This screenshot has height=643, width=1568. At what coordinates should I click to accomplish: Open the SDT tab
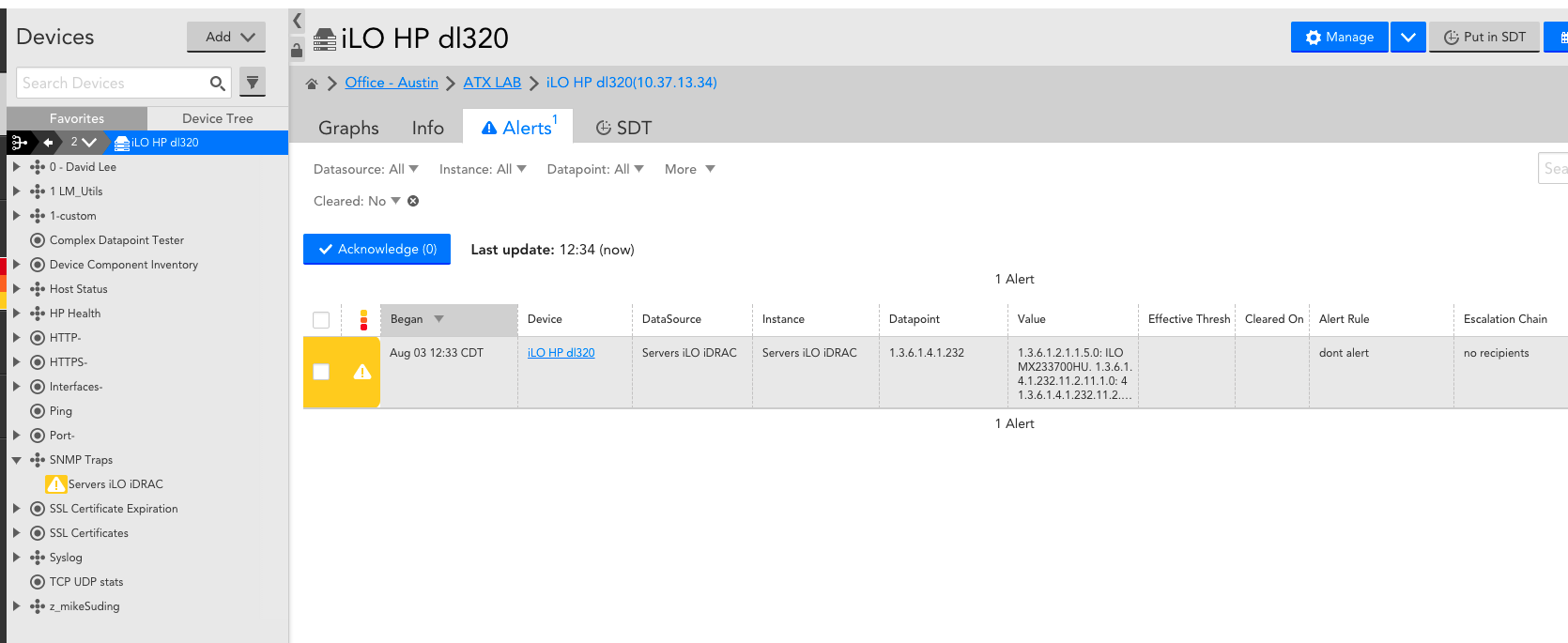pos(623,128)
